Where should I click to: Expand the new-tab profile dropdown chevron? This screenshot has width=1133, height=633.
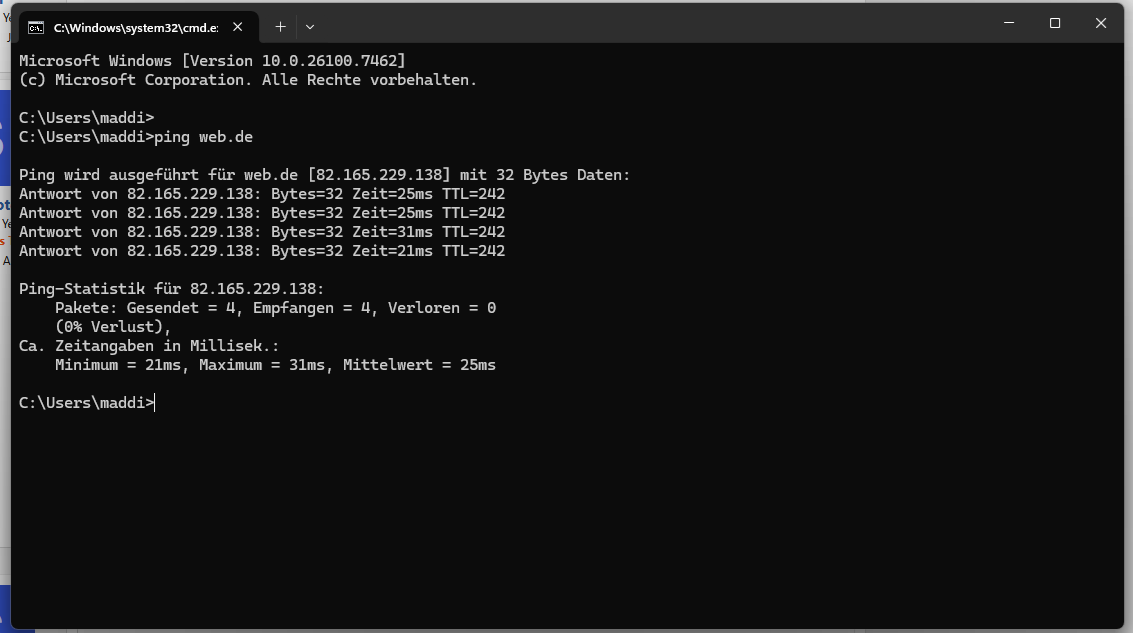(x=310, y=27)
